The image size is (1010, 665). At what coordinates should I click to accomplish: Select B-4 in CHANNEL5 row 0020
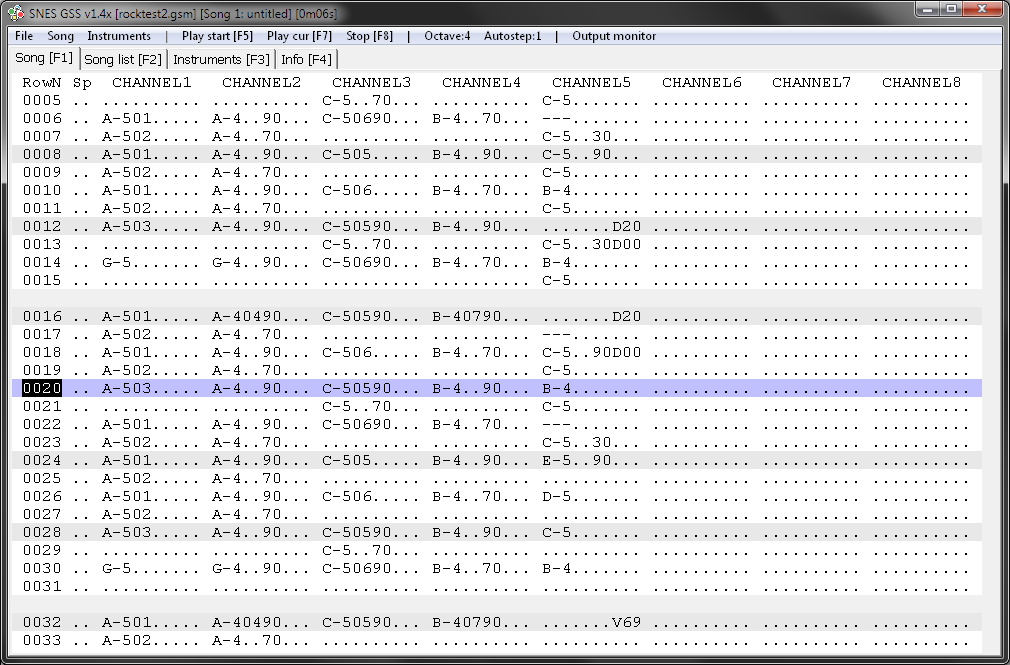tap(557, 388)
